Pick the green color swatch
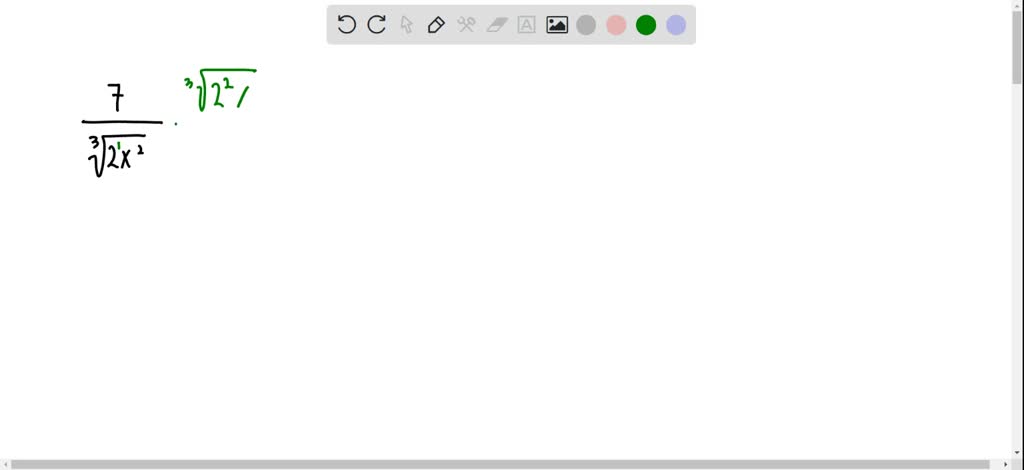This screenshot has width=1024, height=470. pos(646,25)
